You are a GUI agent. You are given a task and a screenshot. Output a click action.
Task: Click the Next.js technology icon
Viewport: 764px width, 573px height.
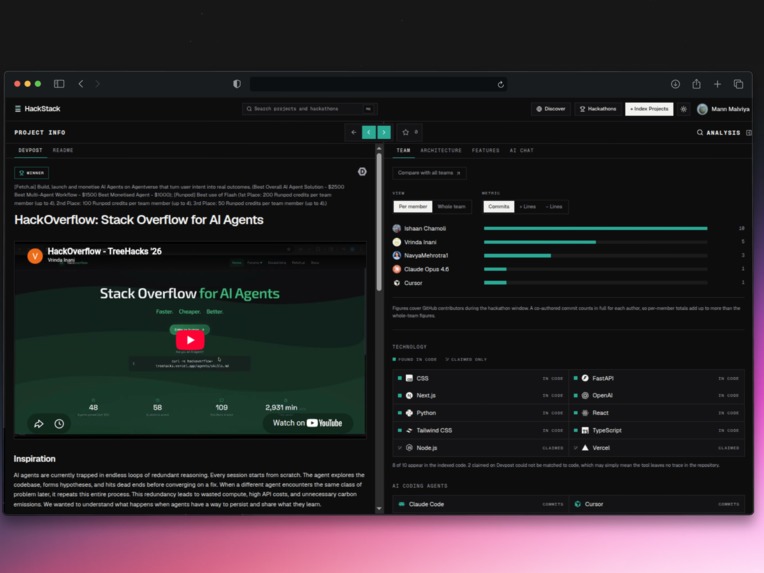pos(409,396)
